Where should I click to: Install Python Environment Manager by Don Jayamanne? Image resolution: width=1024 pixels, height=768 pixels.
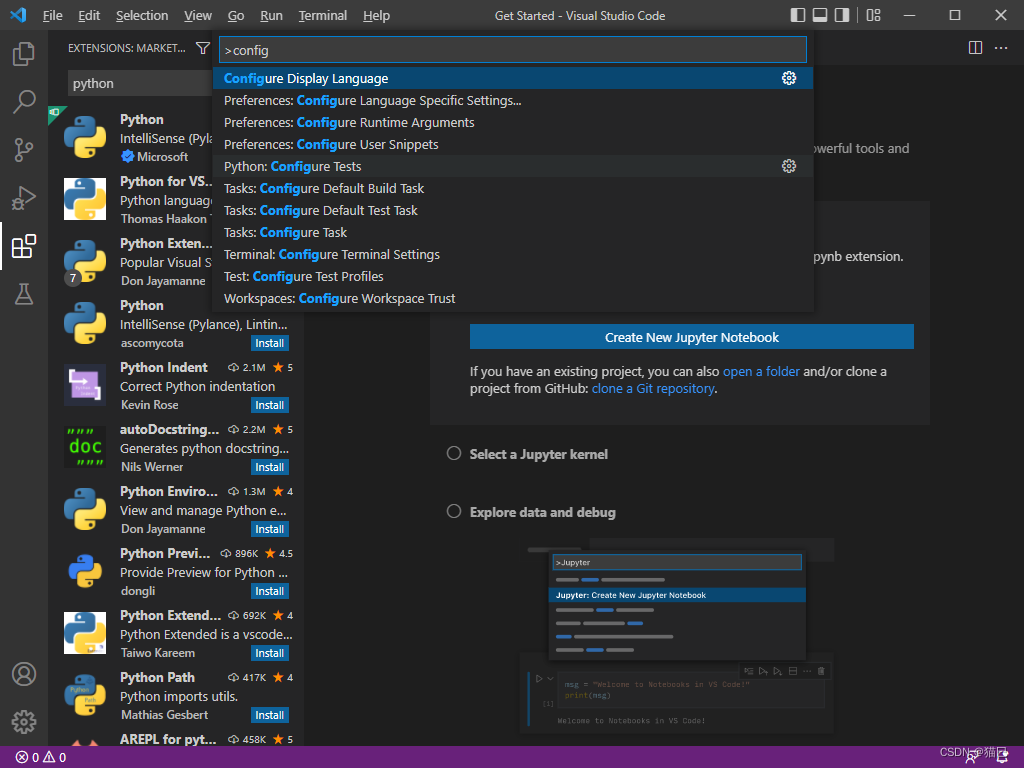(270, 530)
